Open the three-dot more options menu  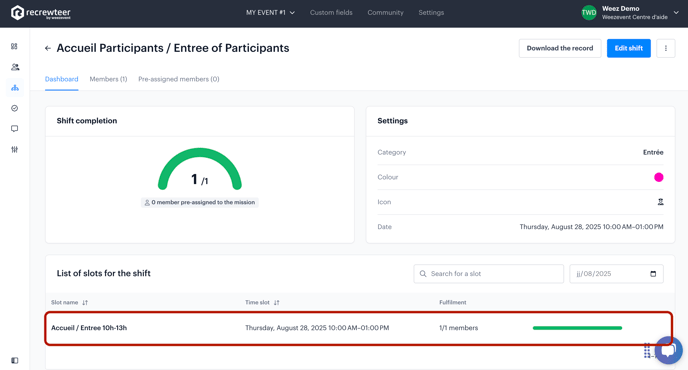point(666,48)
